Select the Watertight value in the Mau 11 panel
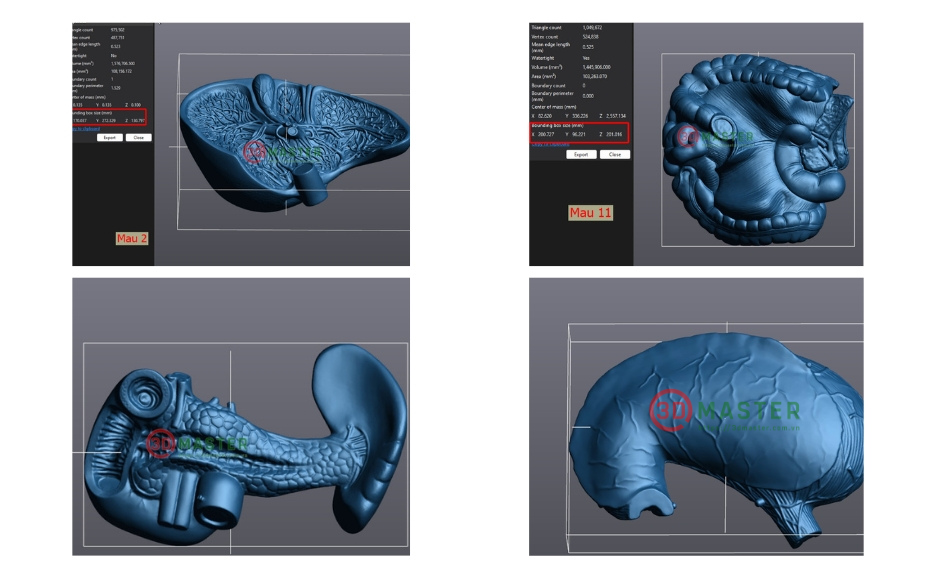This screenshot has height=588, width=938. 585,58
